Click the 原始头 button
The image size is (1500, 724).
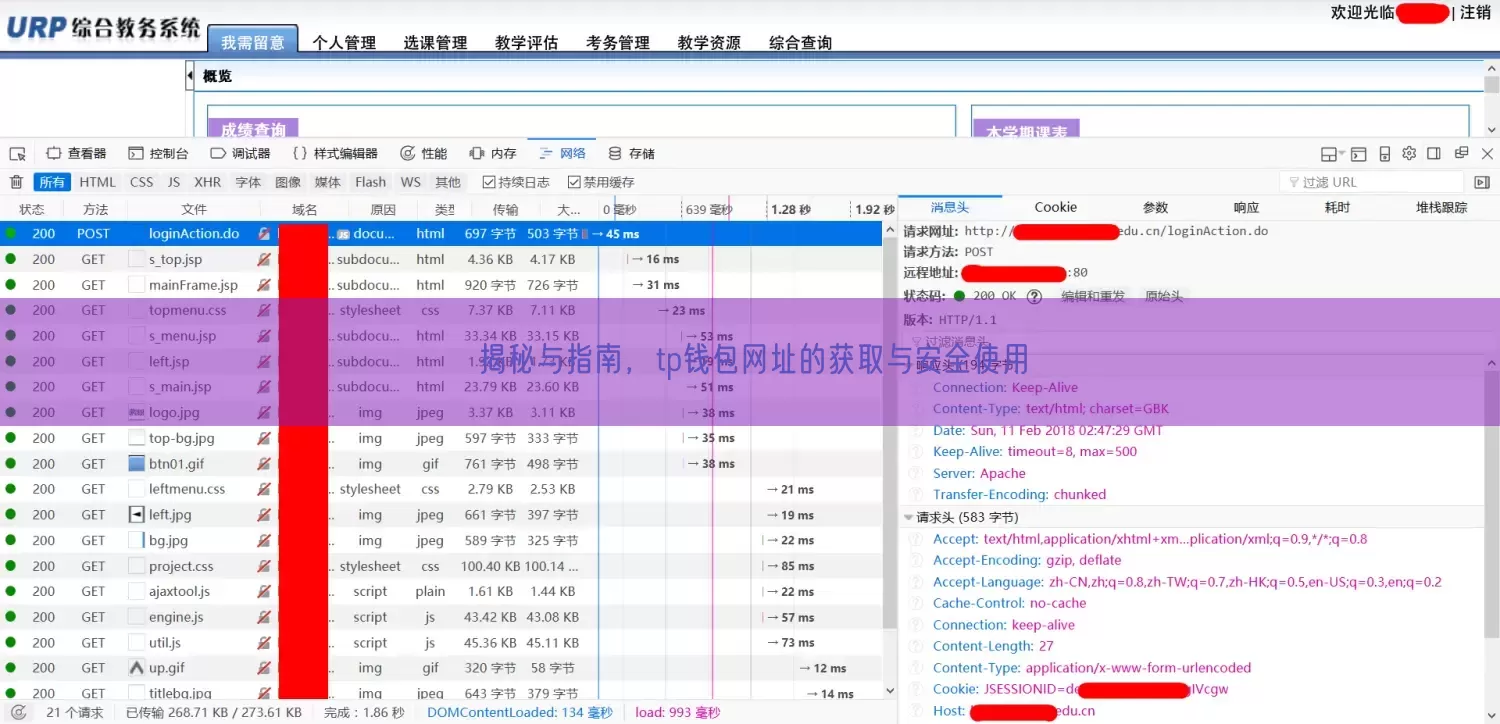point(1164,297)
